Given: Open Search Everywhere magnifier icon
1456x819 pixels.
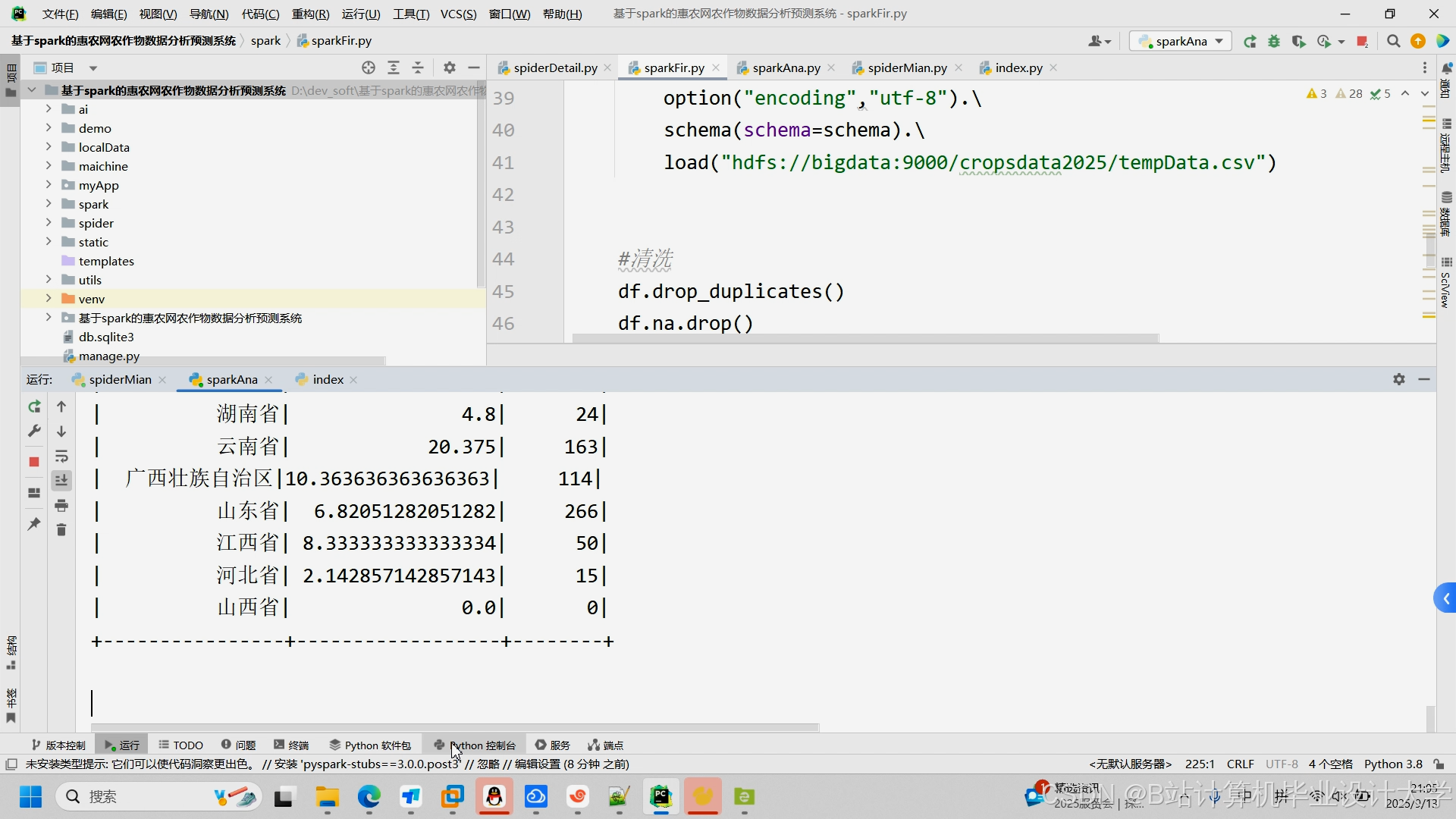Looking at the screenshot, I should coord(1393,42).
